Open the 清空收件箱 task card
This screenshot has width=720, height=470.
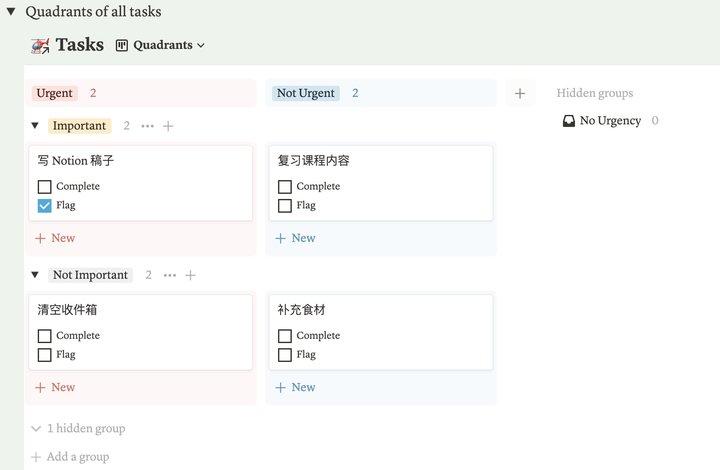pyautogui.click(x=140, y=311)
